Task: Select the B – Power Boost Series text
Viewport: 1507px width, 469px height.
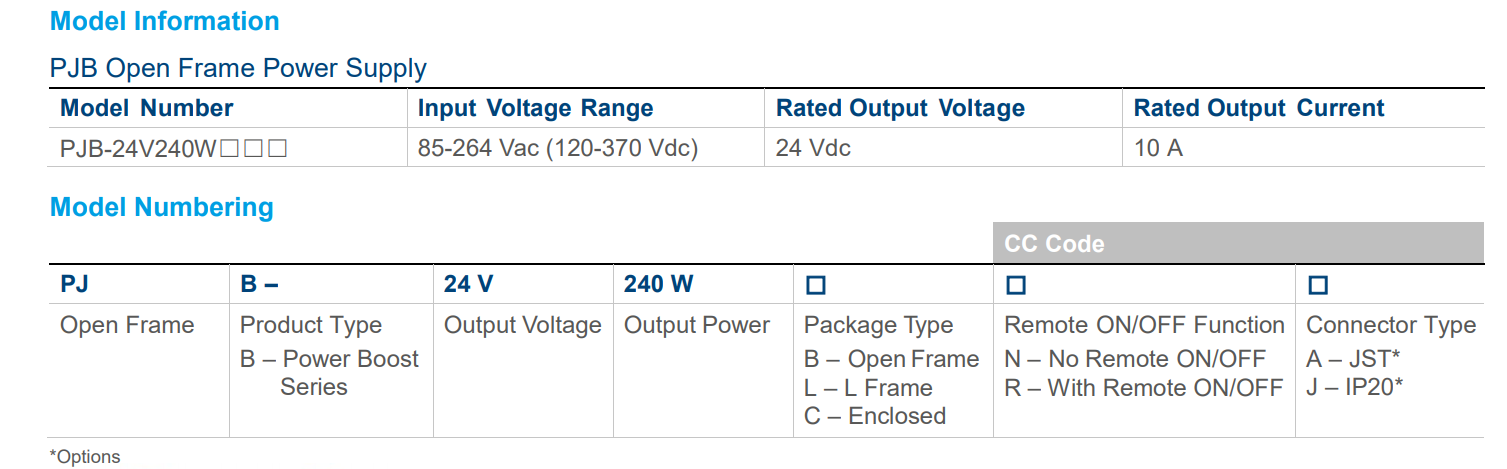Action: pos(329,373)
